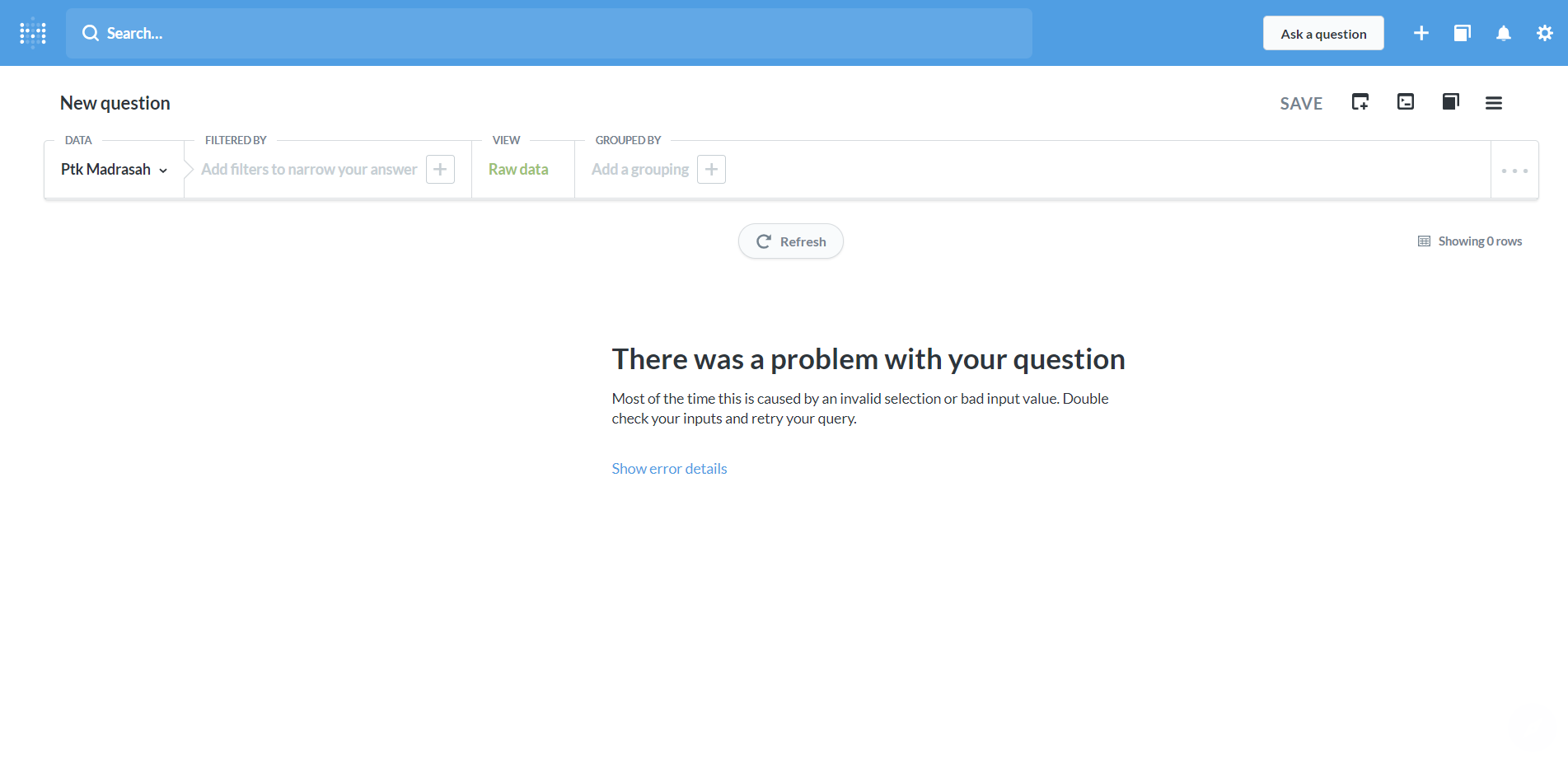1568x763 pixels.
Task: Open the admin settings gear
Action: coord(1544,33)
